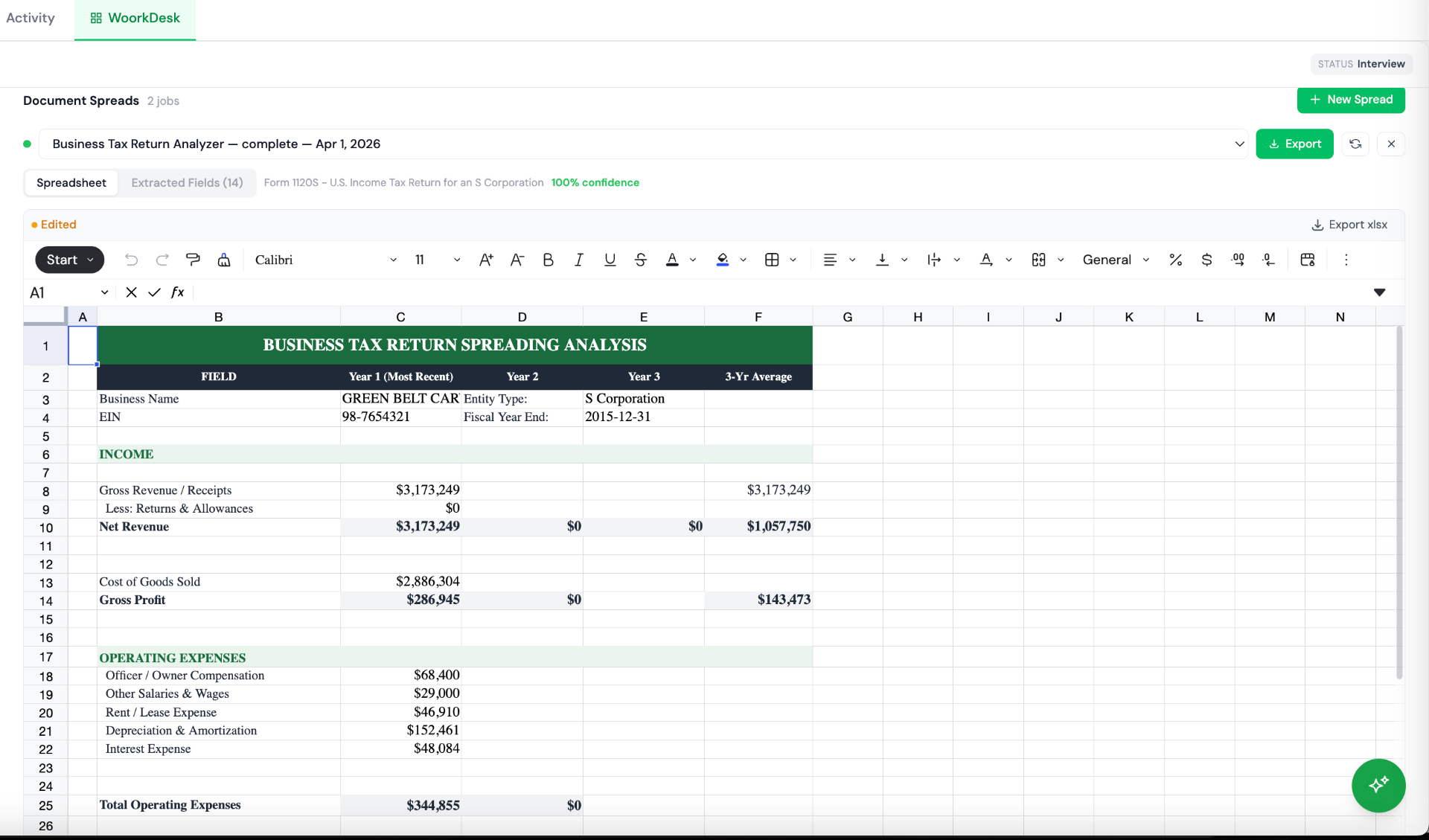1429x840 pixels.
Task: Open the font size 11 dropdown
Action: [438, 260]
